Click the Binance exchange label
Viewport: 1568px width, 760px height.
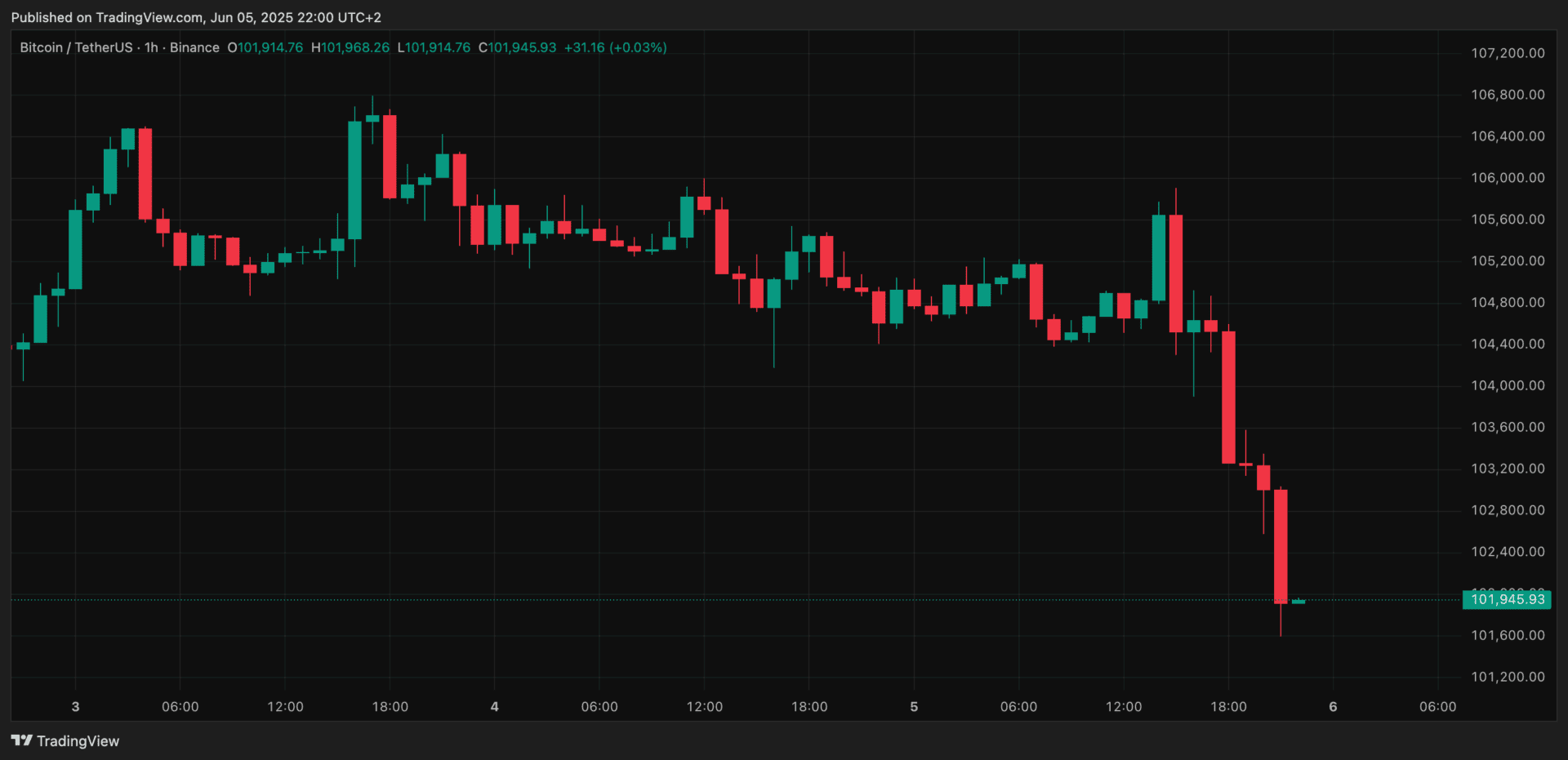194,47
